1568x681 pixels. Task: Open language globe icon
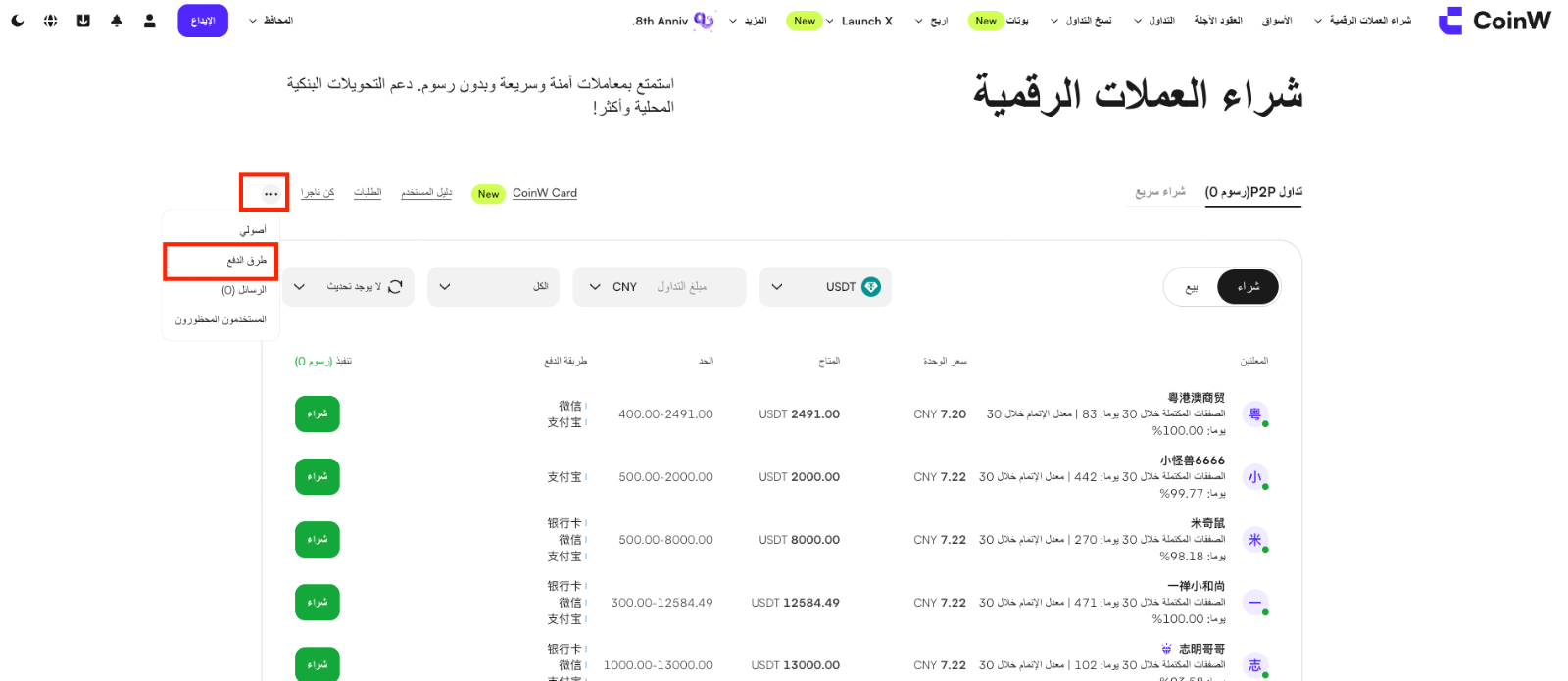click(51, 21)
